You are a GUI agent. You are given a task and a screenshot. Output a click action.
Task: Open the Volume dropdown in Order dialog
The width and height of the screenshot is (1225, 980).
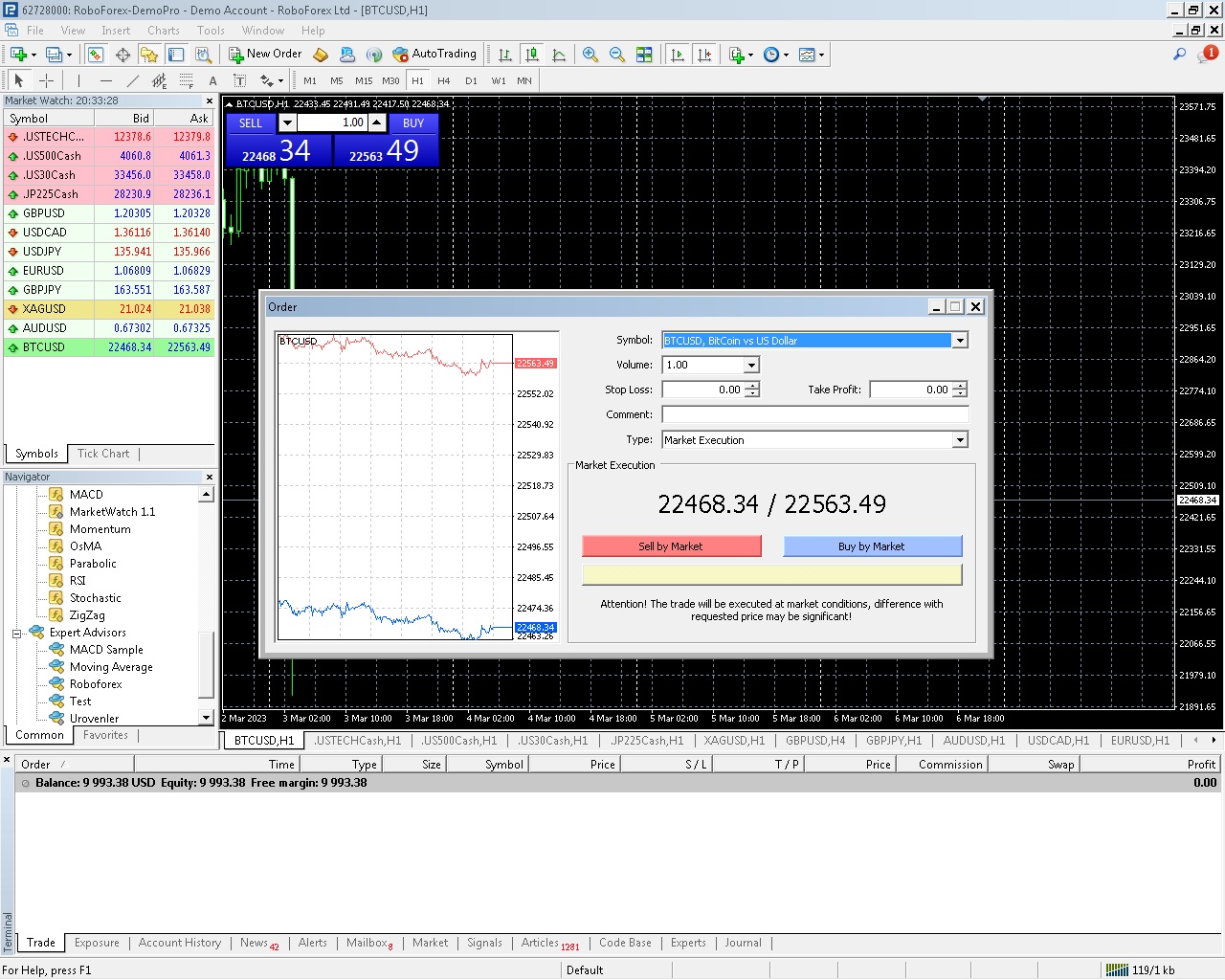751,365
